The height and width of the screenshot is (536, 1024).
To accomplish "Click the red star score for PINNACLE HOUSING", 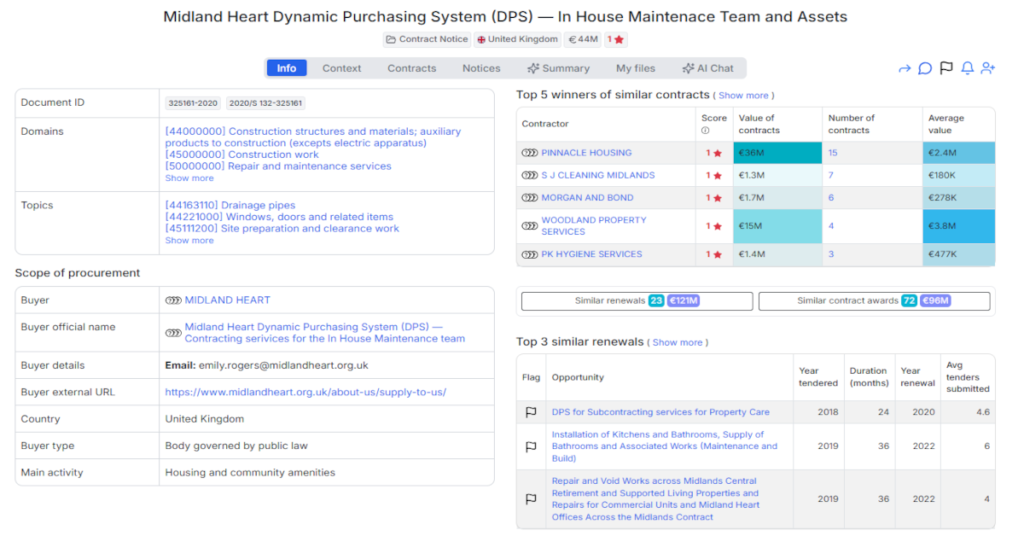I will [x=714, y=153].
